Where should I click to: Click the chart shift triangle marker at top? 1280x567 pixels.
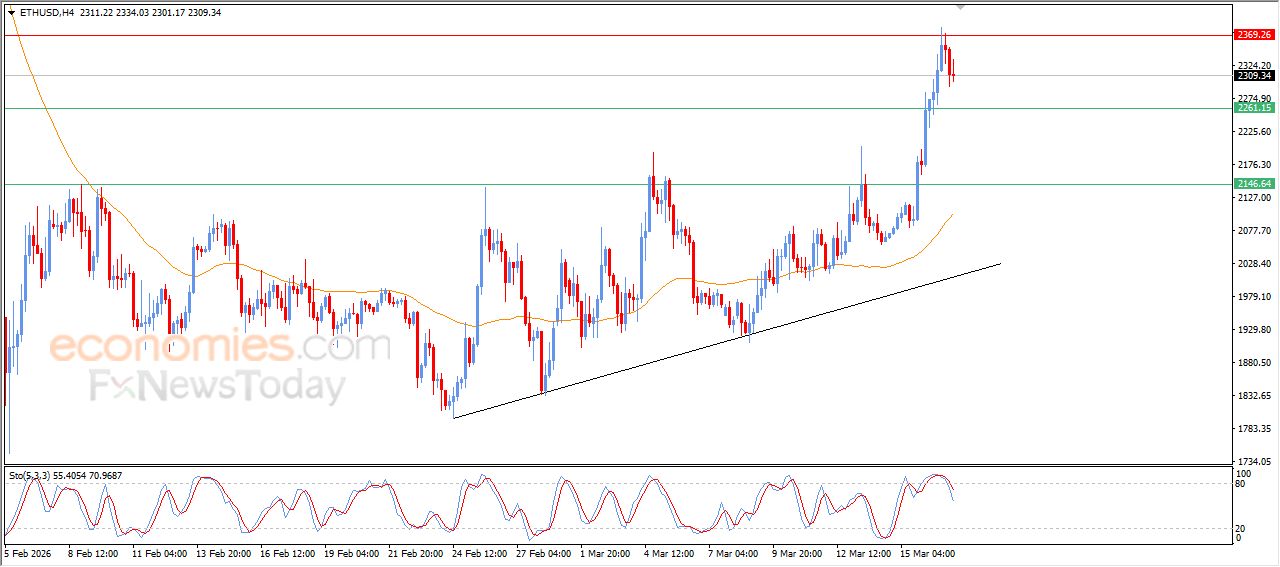(x=961, y=7)
